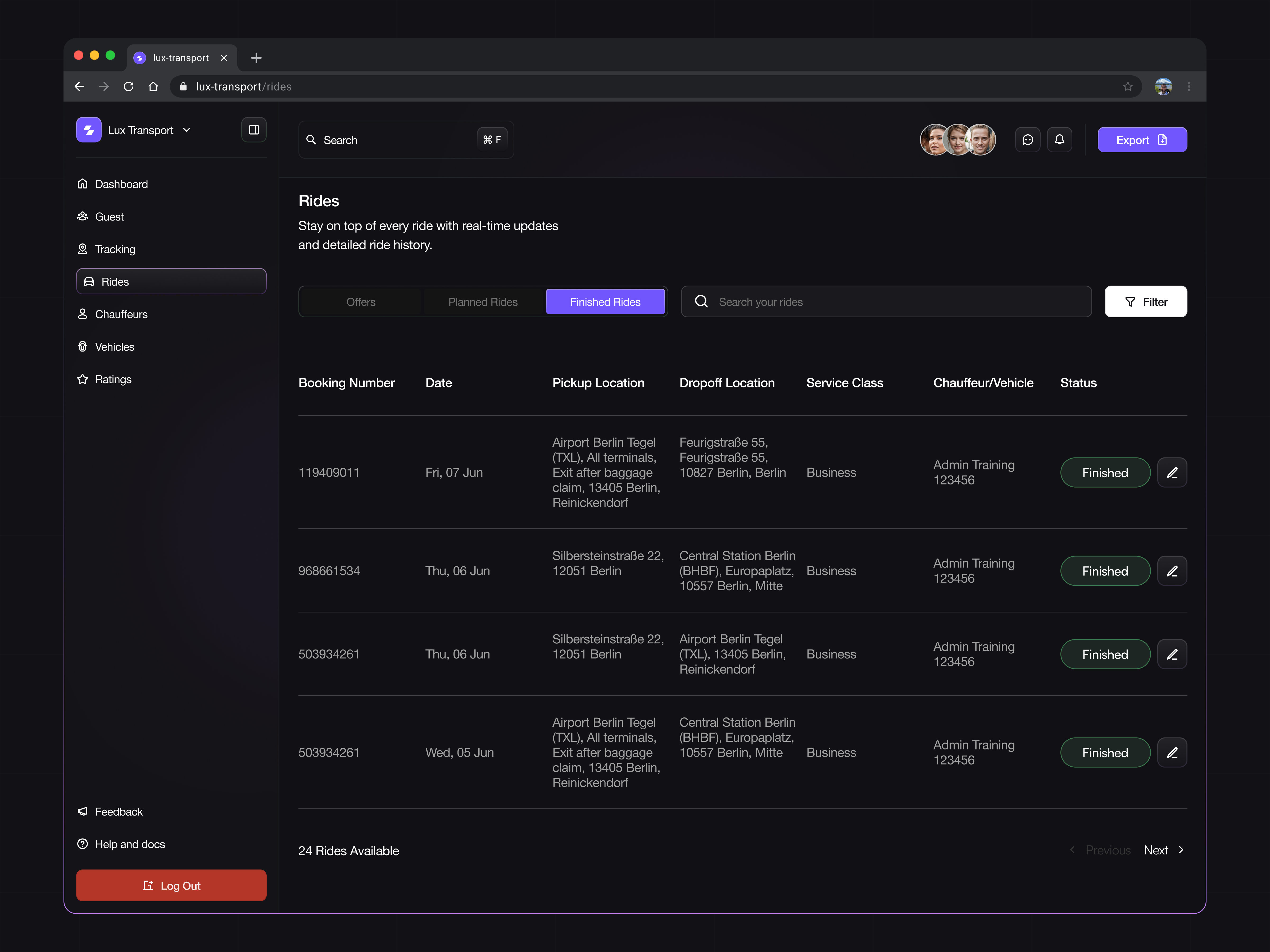The height and width of the screenshot is (952, 1270).
Task: Open the chat support icon
Action: point(1028,139)
